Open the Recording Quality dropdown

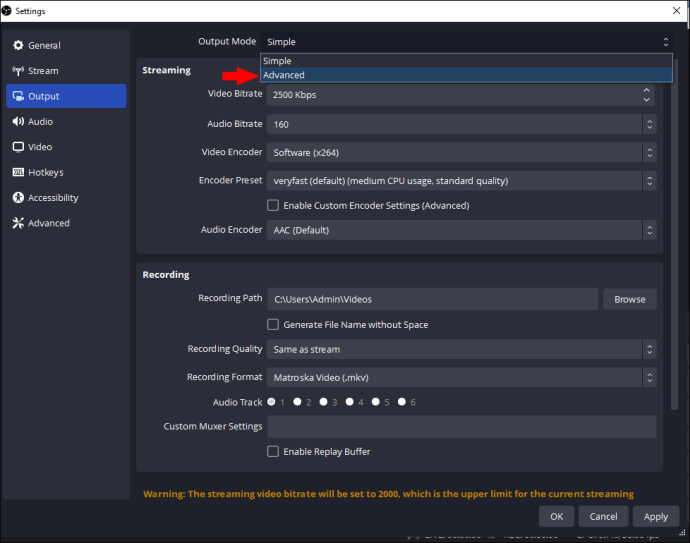[461, 349]
